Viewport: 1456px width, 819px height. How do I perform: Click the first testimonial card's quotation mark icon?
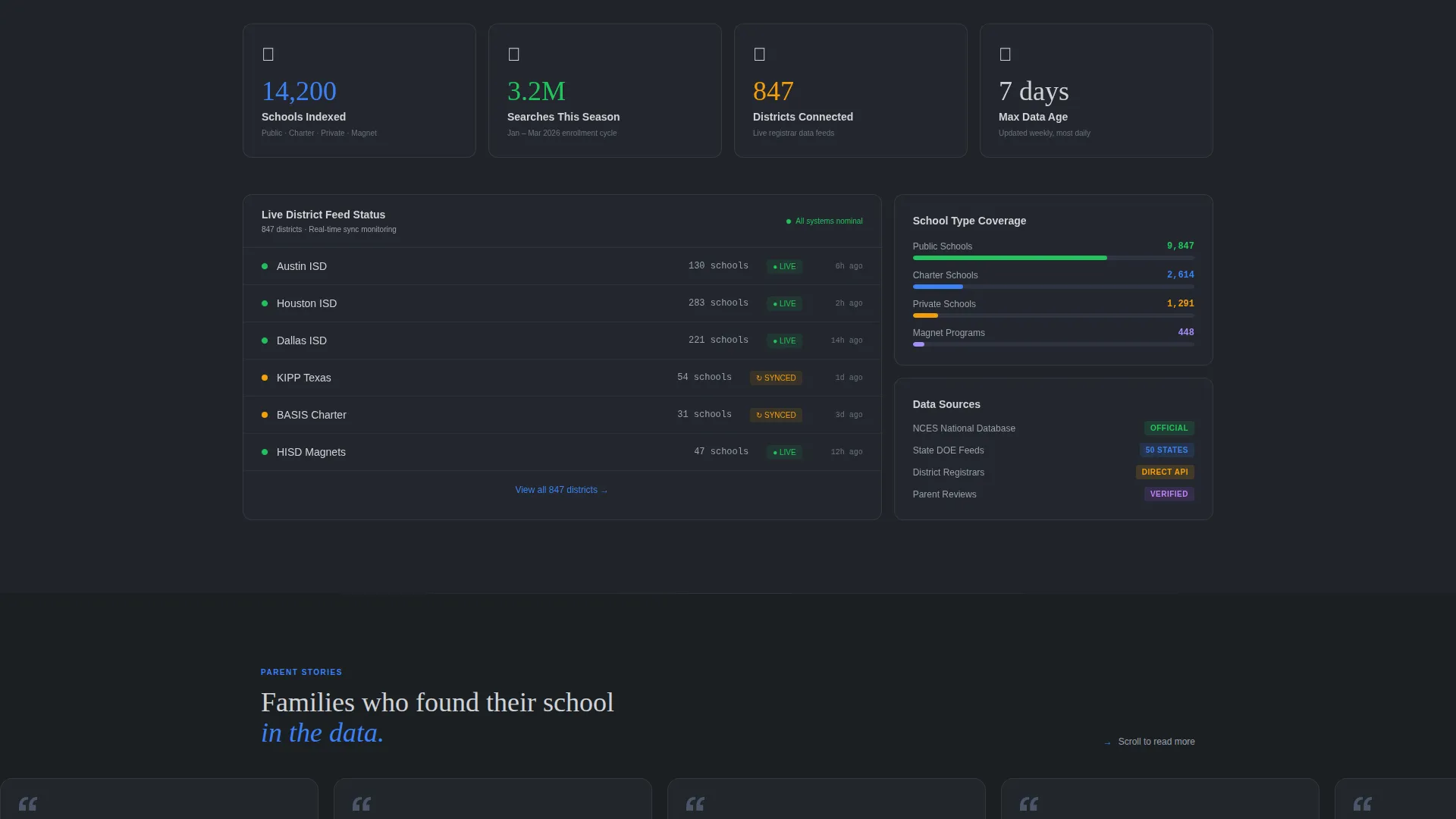point(28,804)
